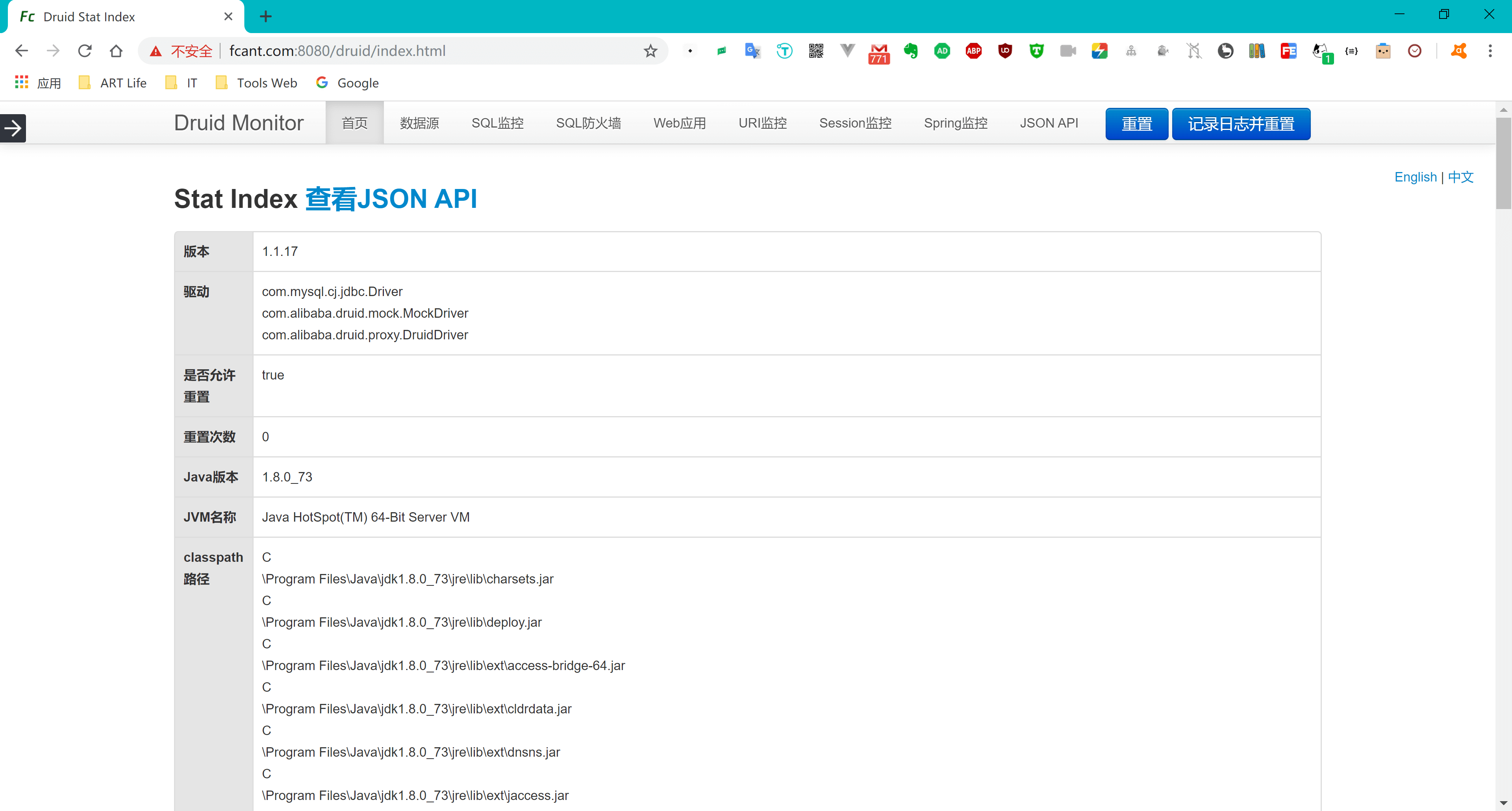Click the 记录日志并重置 button
Image resolution: width=1512 pixels, height=811 pixels.
click(x=1241, y=124)
